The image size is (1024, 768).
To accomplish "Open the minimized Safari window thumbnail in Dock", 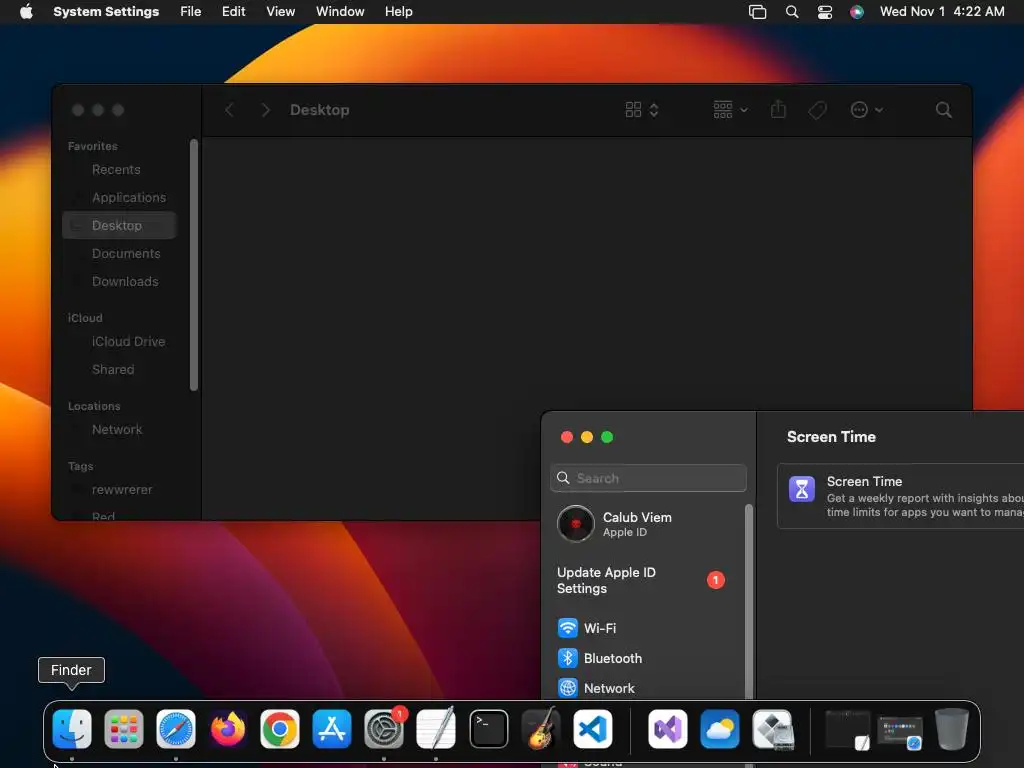I will tap(899, 732).
